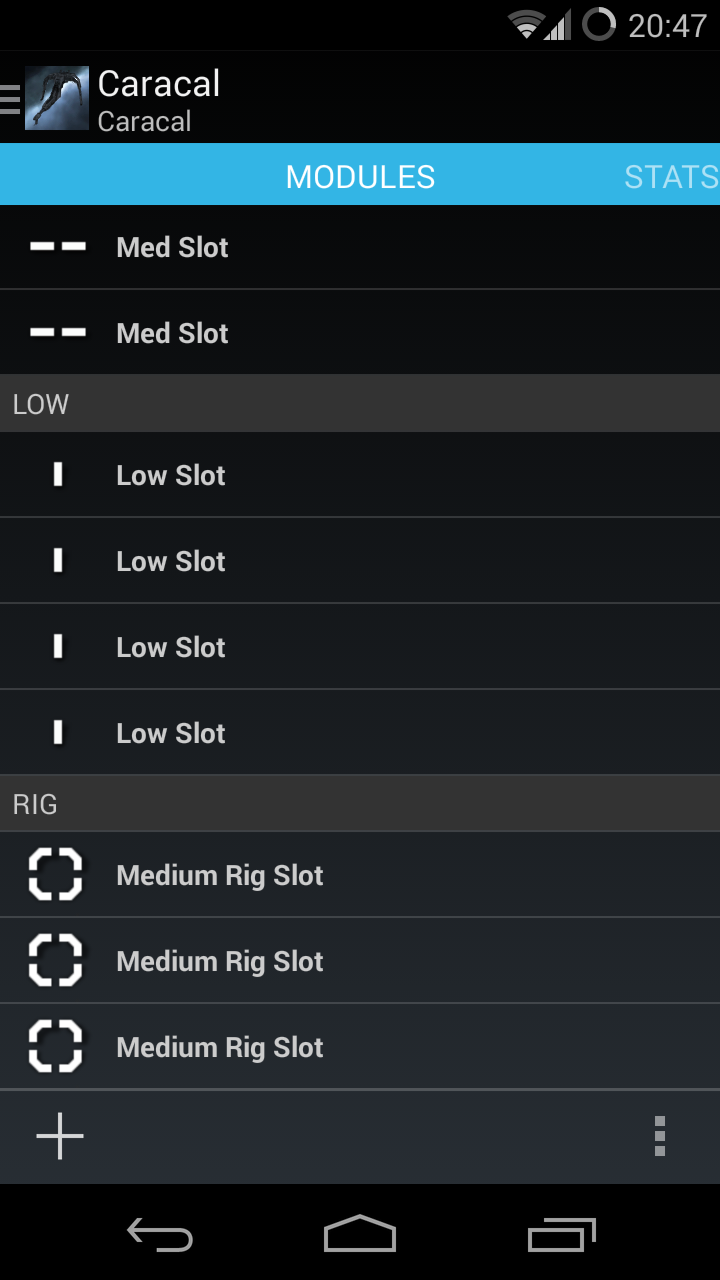Tap the first Medium Rig Slot icon
This screenshot has height=1280, width=720.
[55, 875]
